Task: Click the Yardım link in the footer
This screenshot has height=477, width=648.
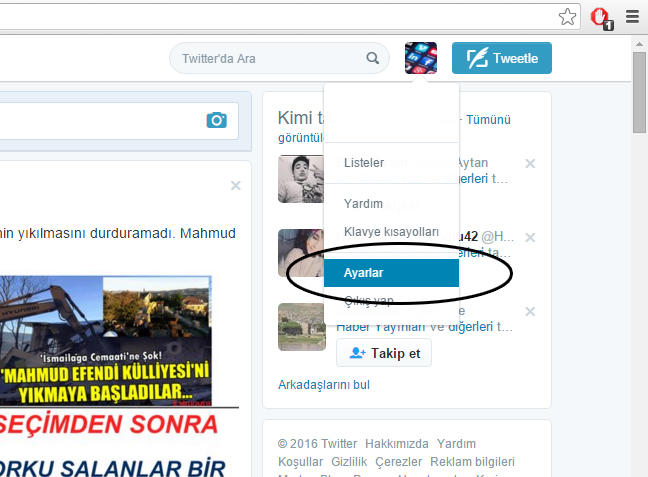Action: [x=456, y=444]
